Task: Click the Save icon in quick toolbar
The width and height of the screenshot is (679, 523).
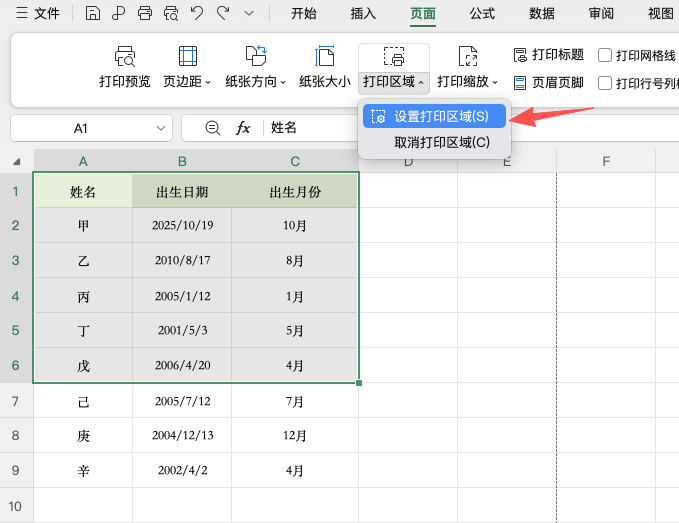Action: click(x=93, y=13)
